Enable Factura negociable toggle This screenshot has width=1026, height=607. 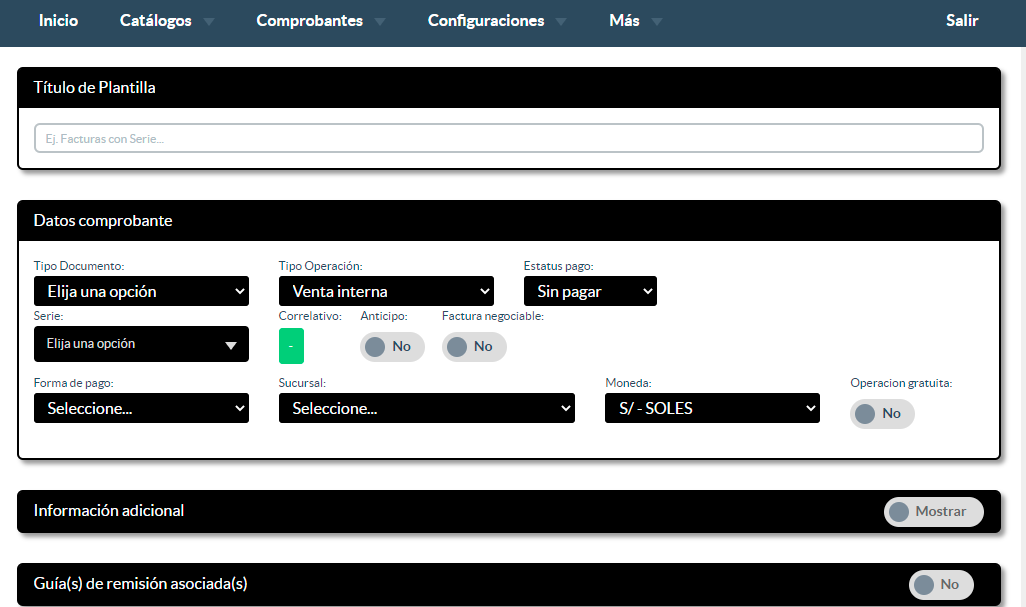pyautogui.click(x=473, y=347)
